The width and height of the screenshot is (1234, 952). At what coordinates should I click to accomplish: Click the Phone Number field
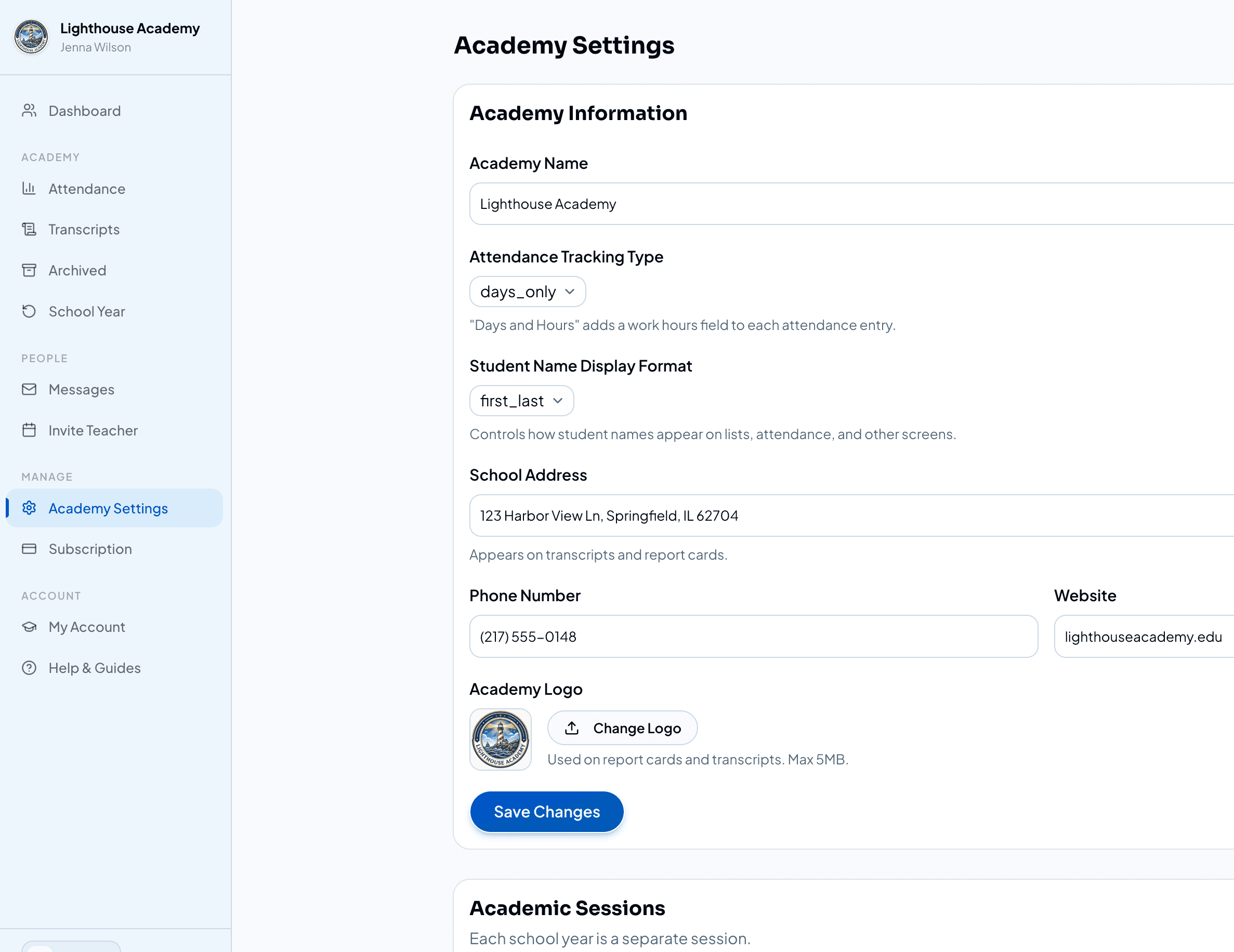753,636
